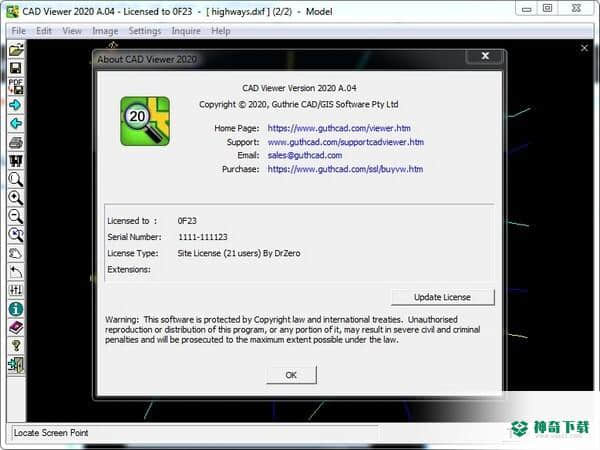Click the serial number 1111-111123 text
Screen dimensions: 600x450
tap(202, 237)
